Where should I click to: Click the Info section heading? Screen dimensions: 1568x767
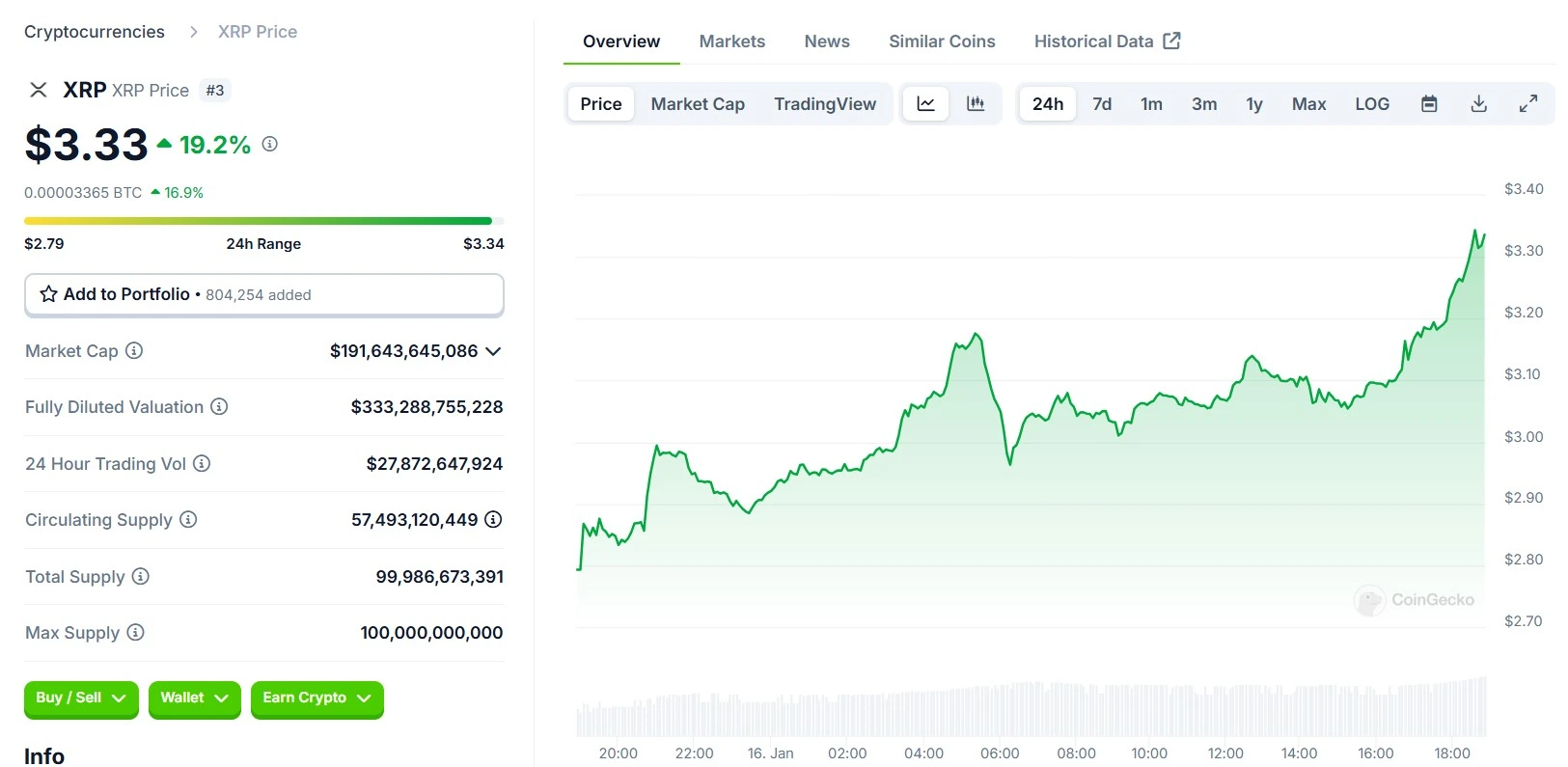click(x=44, y=755)
